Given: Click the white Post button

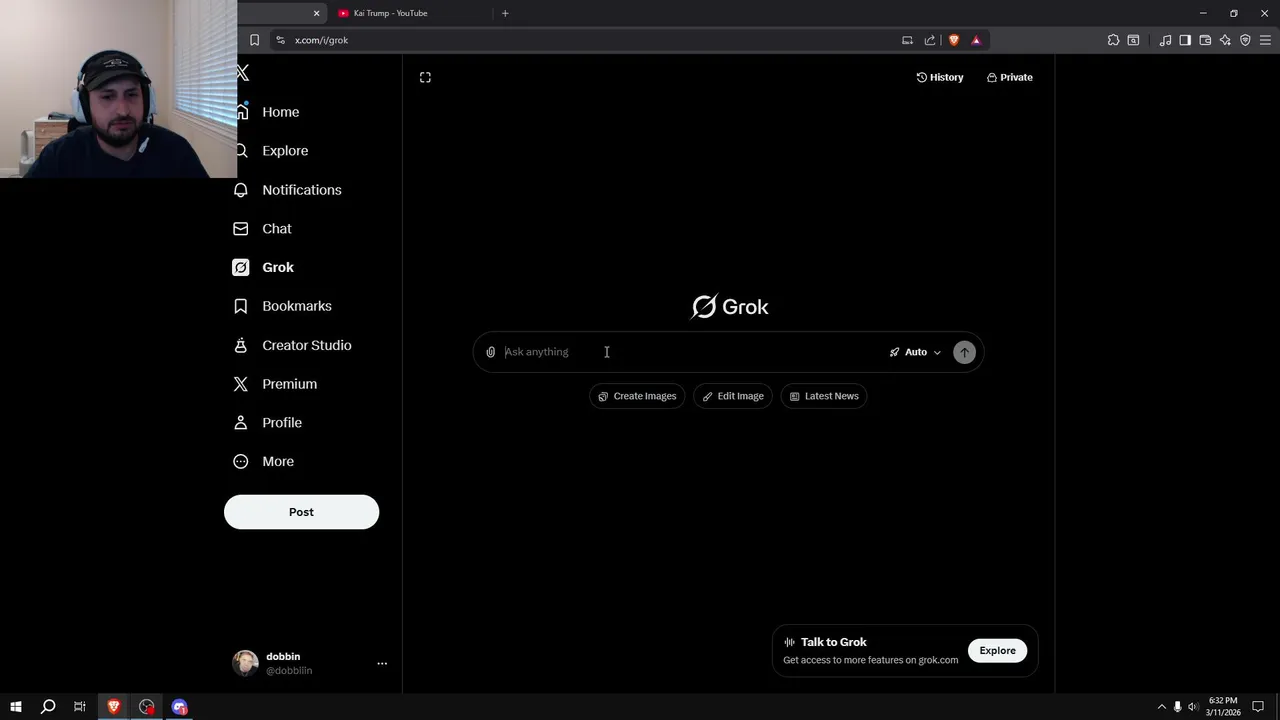Looking at the screenshot, I should (301, 512).
